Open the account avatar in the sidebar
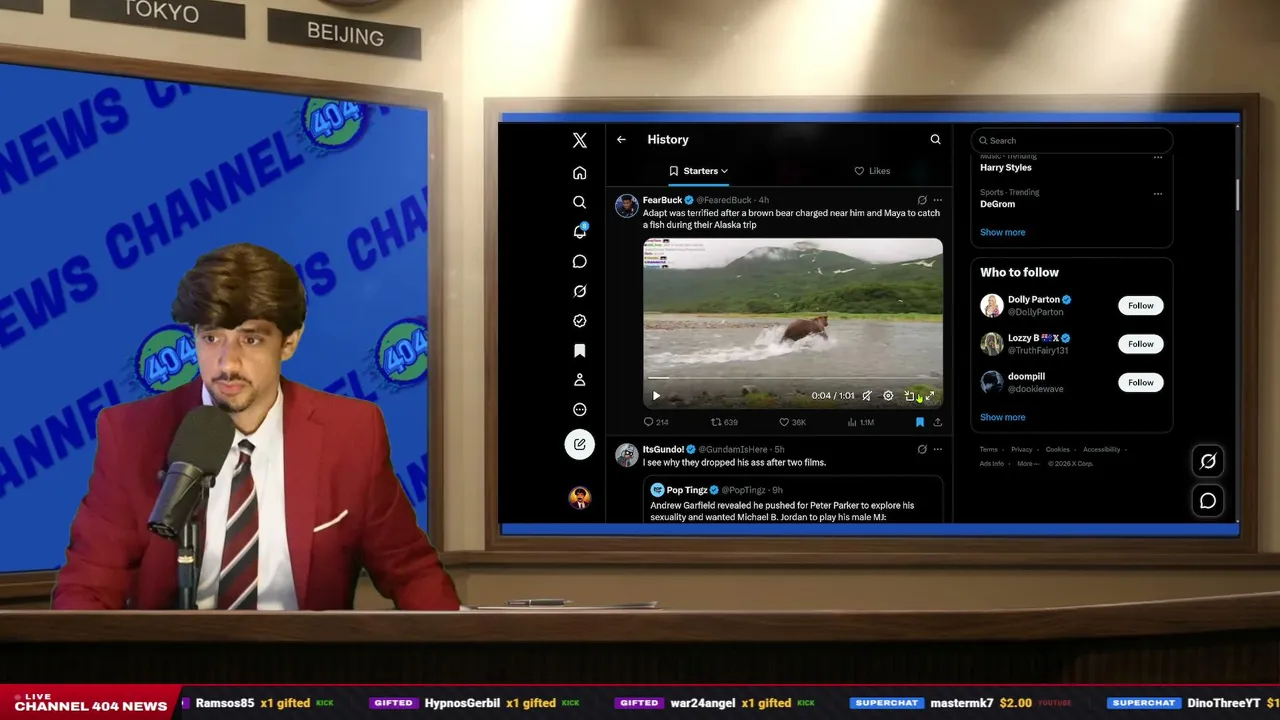The width and height of the screenshot is (1280, 720). 580,497
